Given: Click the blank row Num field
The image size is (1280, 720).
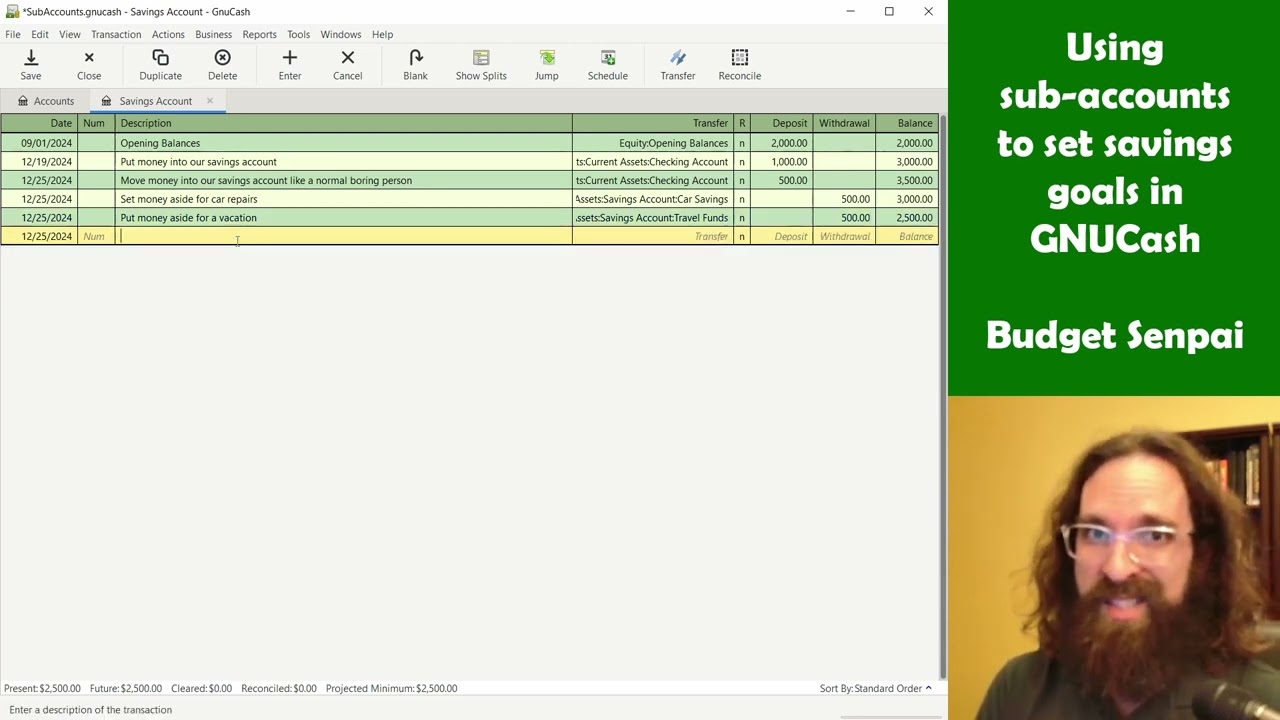Looking at the screenshot, I should pyautogui.click(x=96, y=237).
